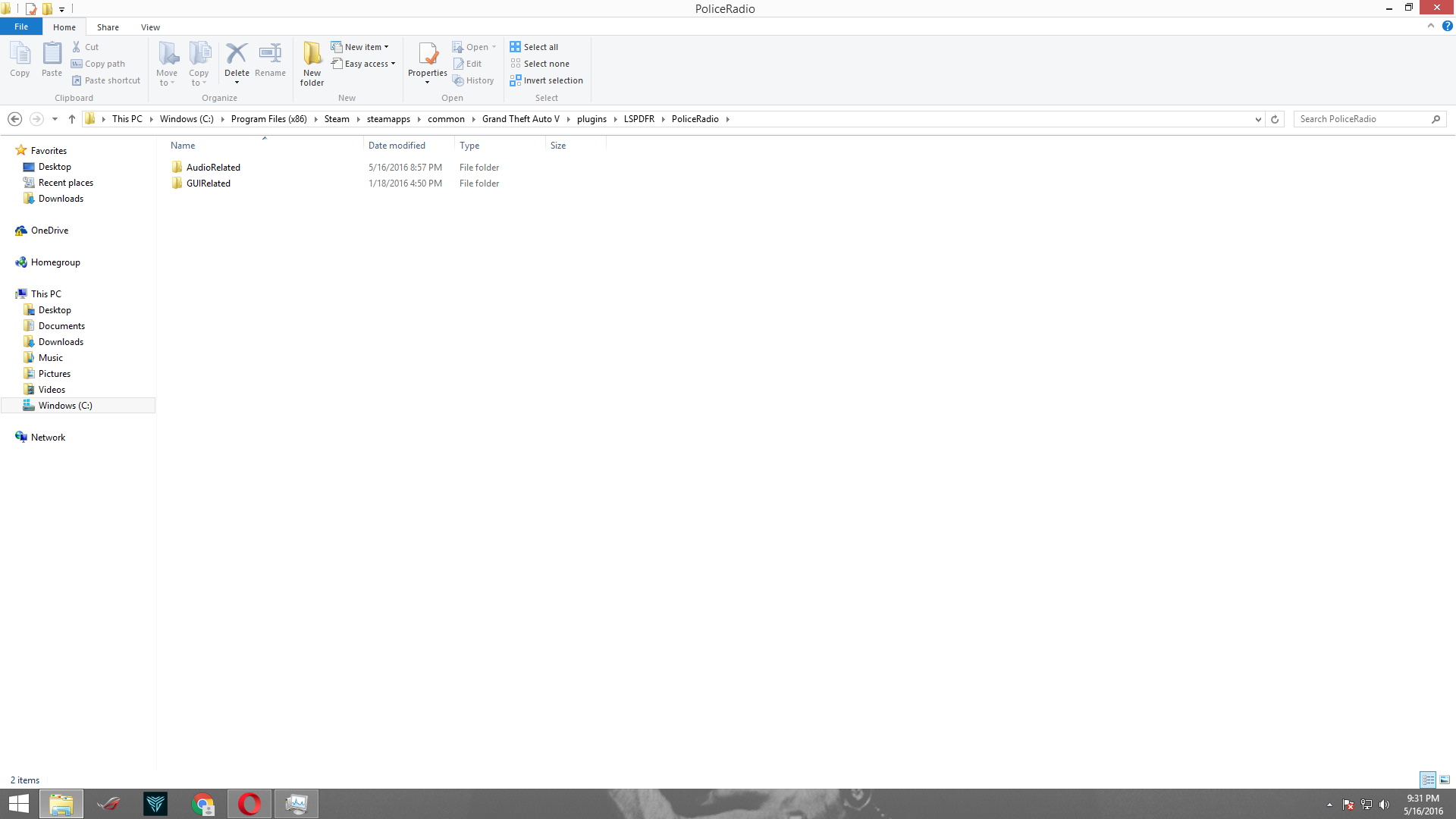Switch to details list view
This screenshot has height=819, width=1456.
coord(1428,780)
